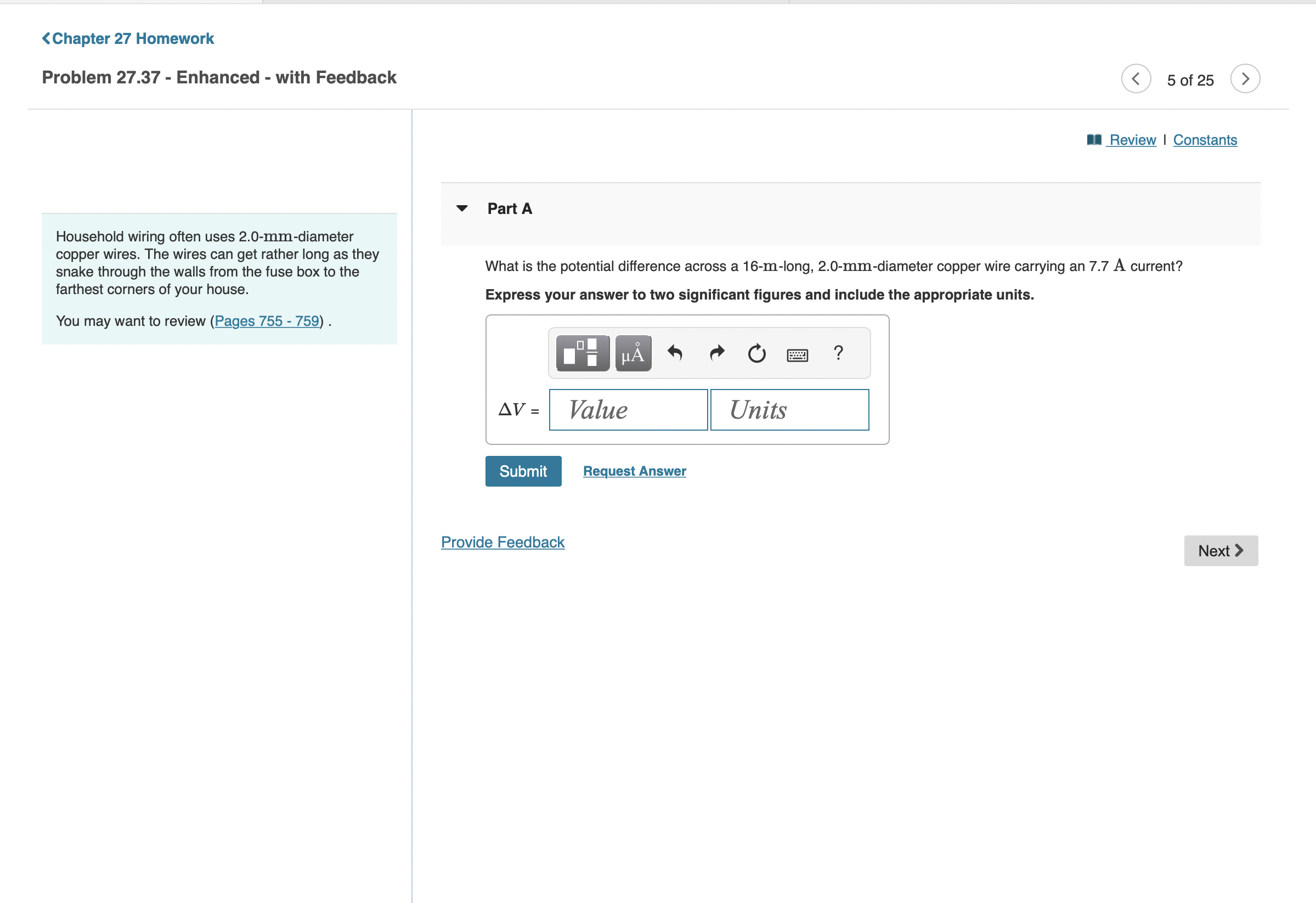Open the templates fraction tool icon
Viewport: 1316px width, 903px height.
click(x=582, y=353)
